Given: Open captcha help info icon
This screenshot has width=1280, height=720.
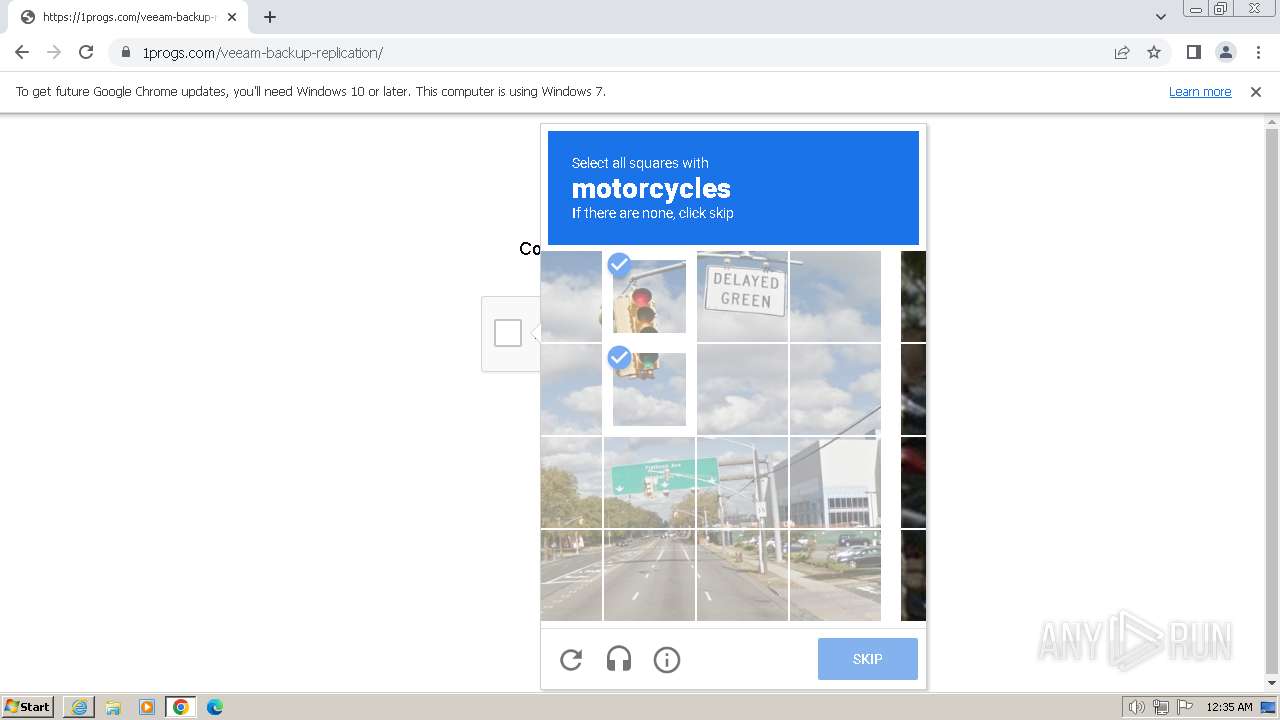Looking at the screenshot, I should [x=667, y=660].
